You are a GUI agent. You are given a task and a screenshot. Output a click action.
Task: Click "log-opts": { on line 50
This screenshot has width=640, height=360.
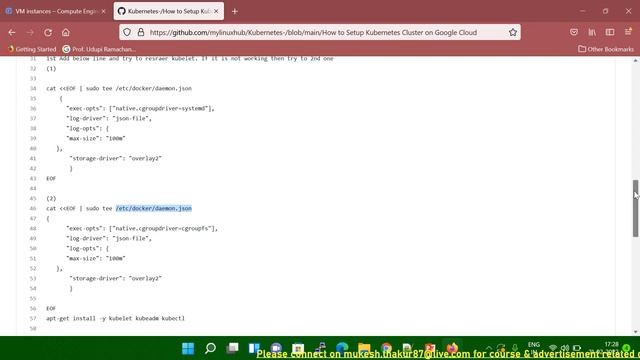coord(88,248)
